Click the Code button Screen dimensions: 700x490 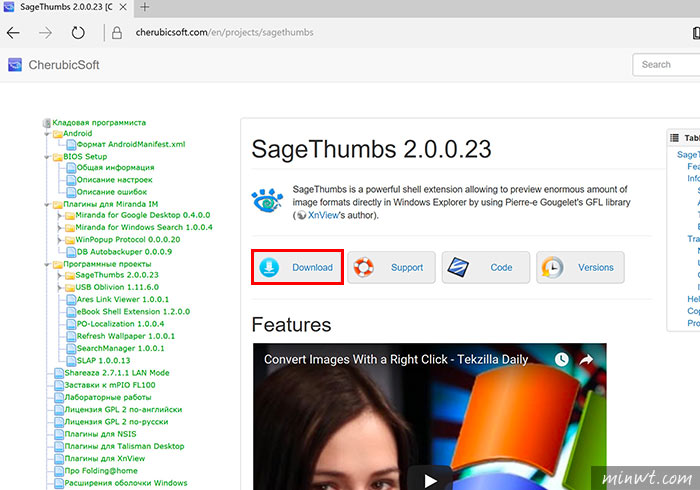point(486,267)
